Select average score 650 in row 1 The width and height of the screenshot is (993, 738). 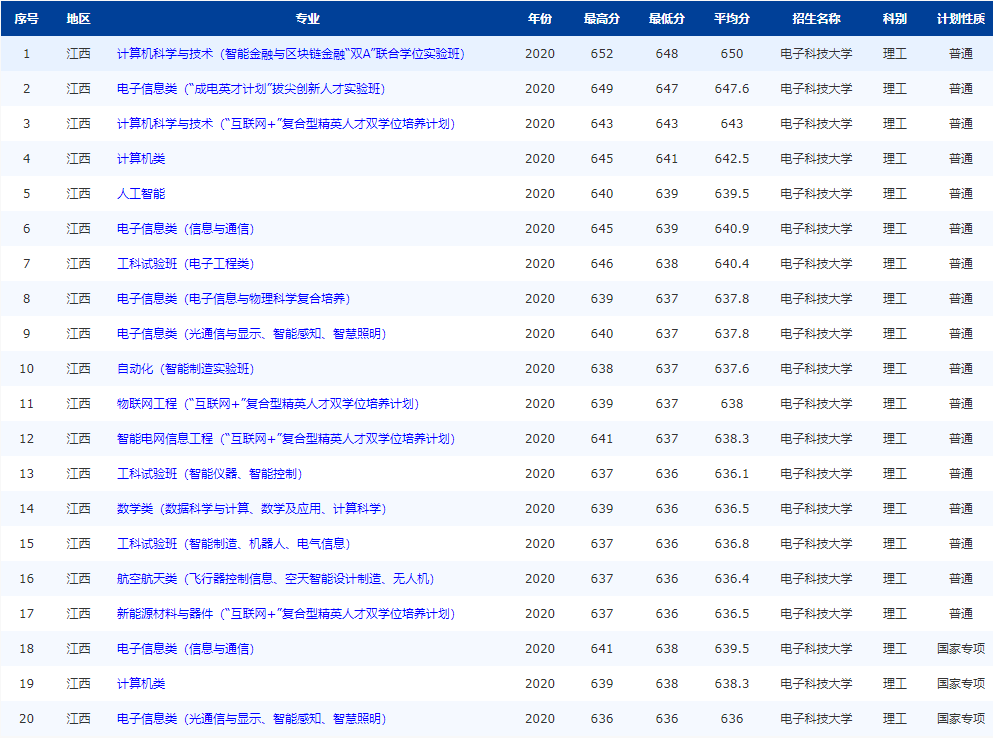732,54
